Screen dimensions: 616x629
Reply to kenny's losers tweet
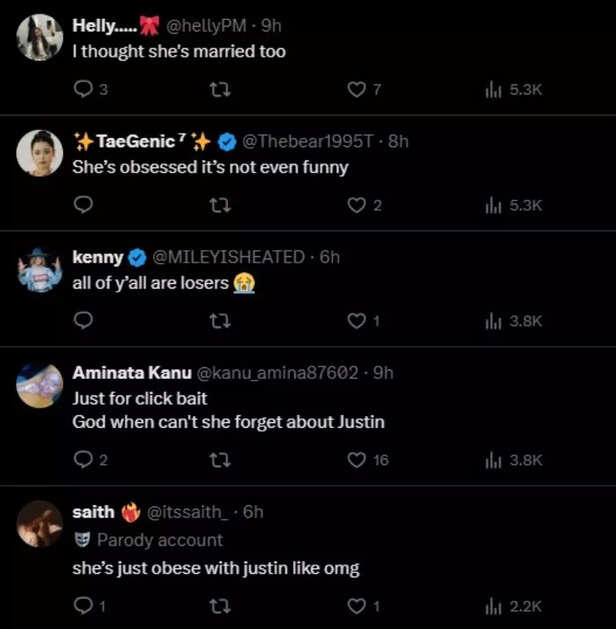[84, 321]
